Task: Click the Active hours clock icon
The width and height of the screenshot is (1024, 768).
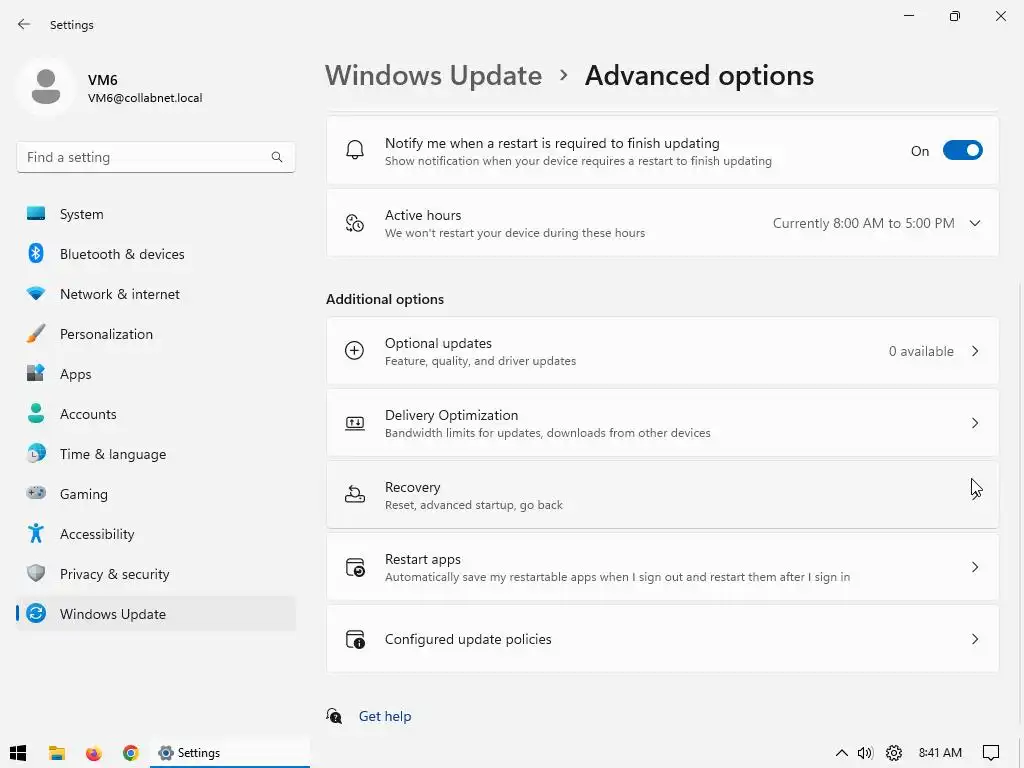Action: (x=355, y=223)
